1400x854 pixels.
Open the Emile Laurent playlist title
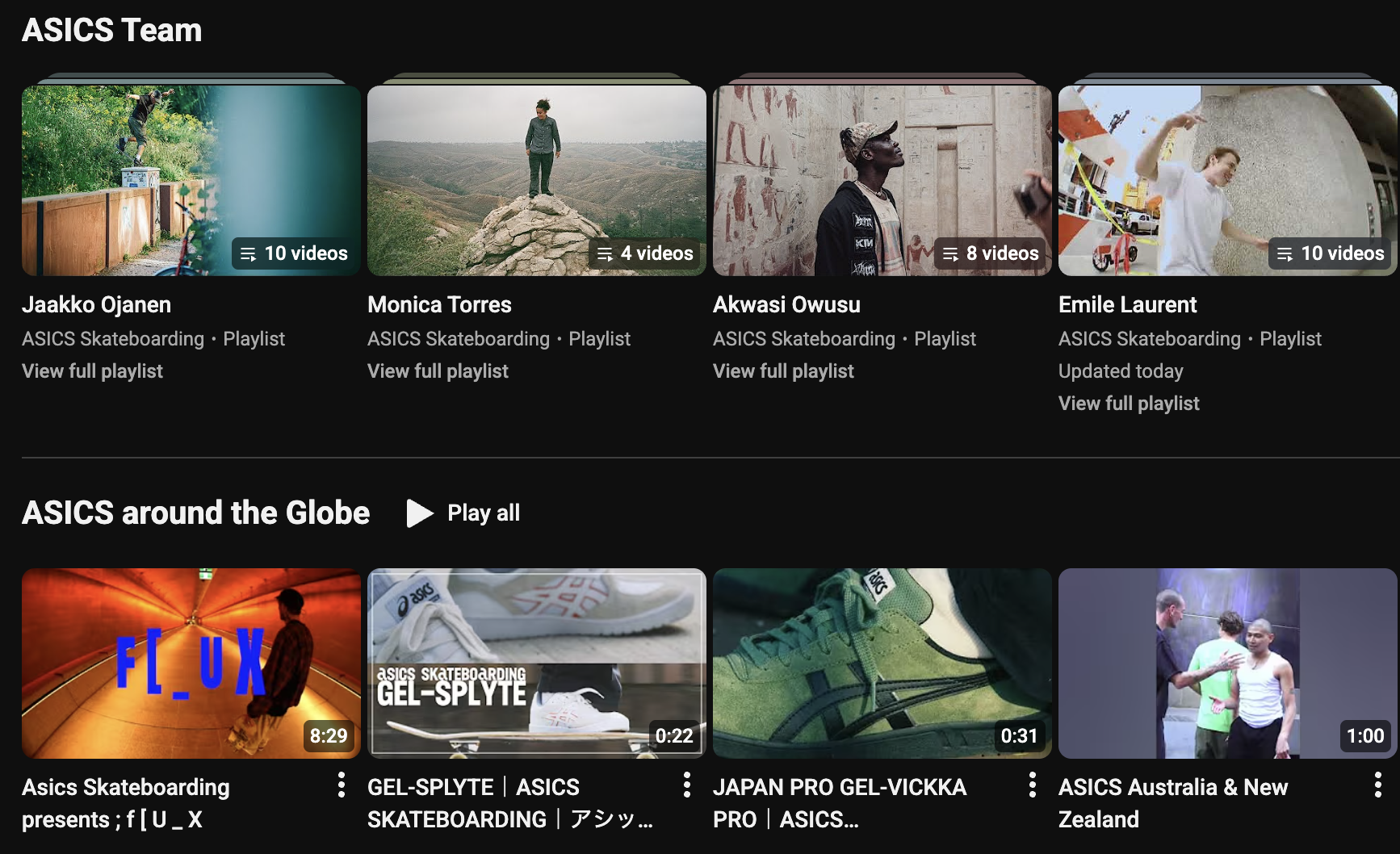point(1127,304)
